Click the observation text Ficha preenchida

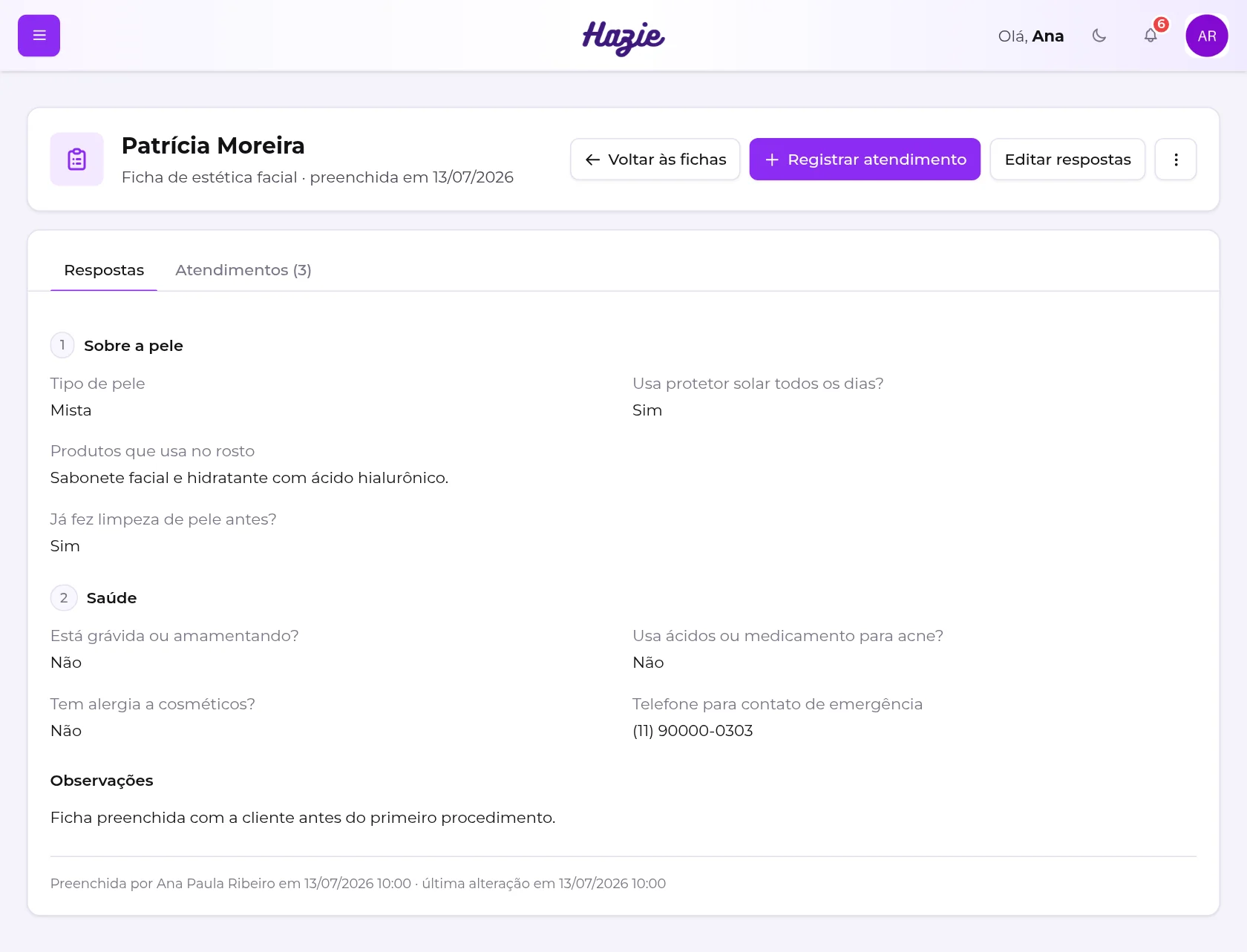303,818
